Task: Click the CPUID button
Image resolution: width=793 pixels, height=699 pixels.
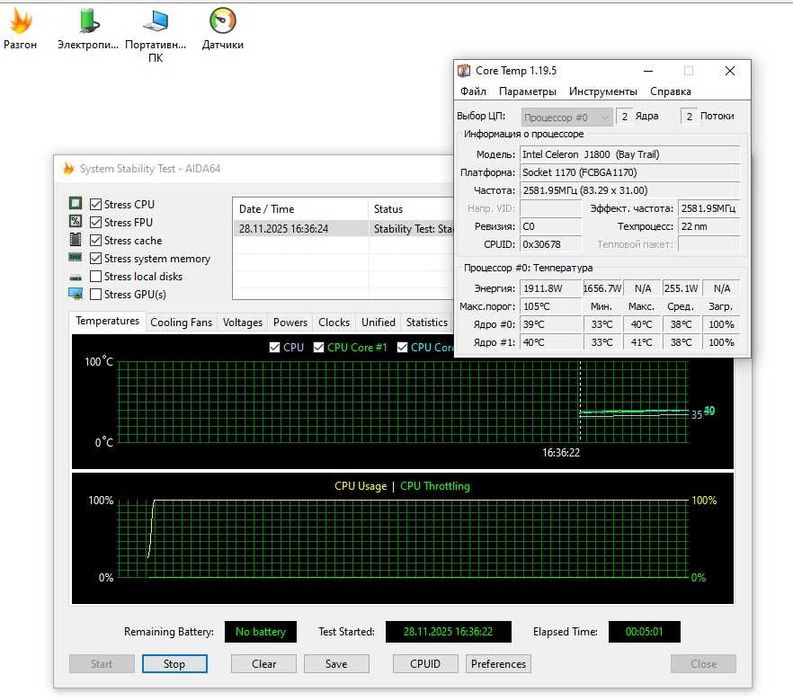Action: coord(425,664)
